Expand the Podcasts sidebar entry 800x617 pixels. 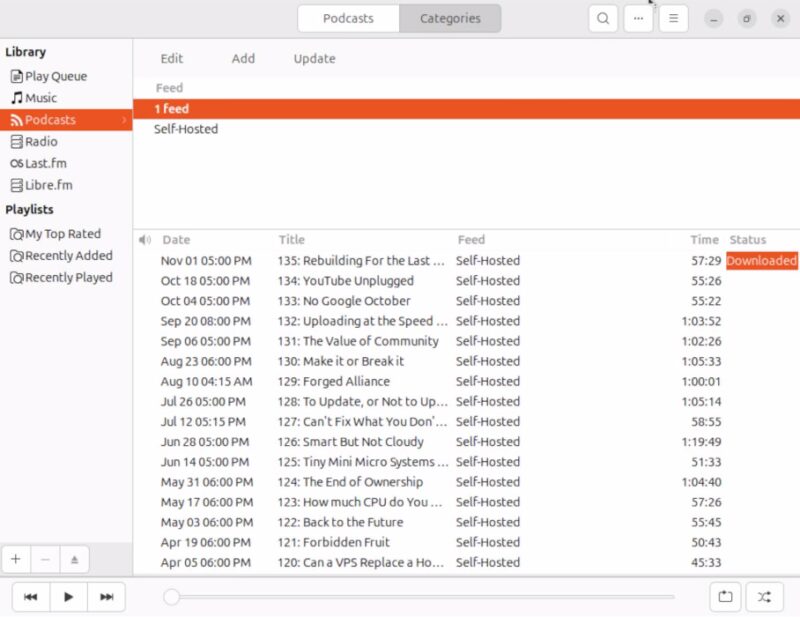pos(125,119)
